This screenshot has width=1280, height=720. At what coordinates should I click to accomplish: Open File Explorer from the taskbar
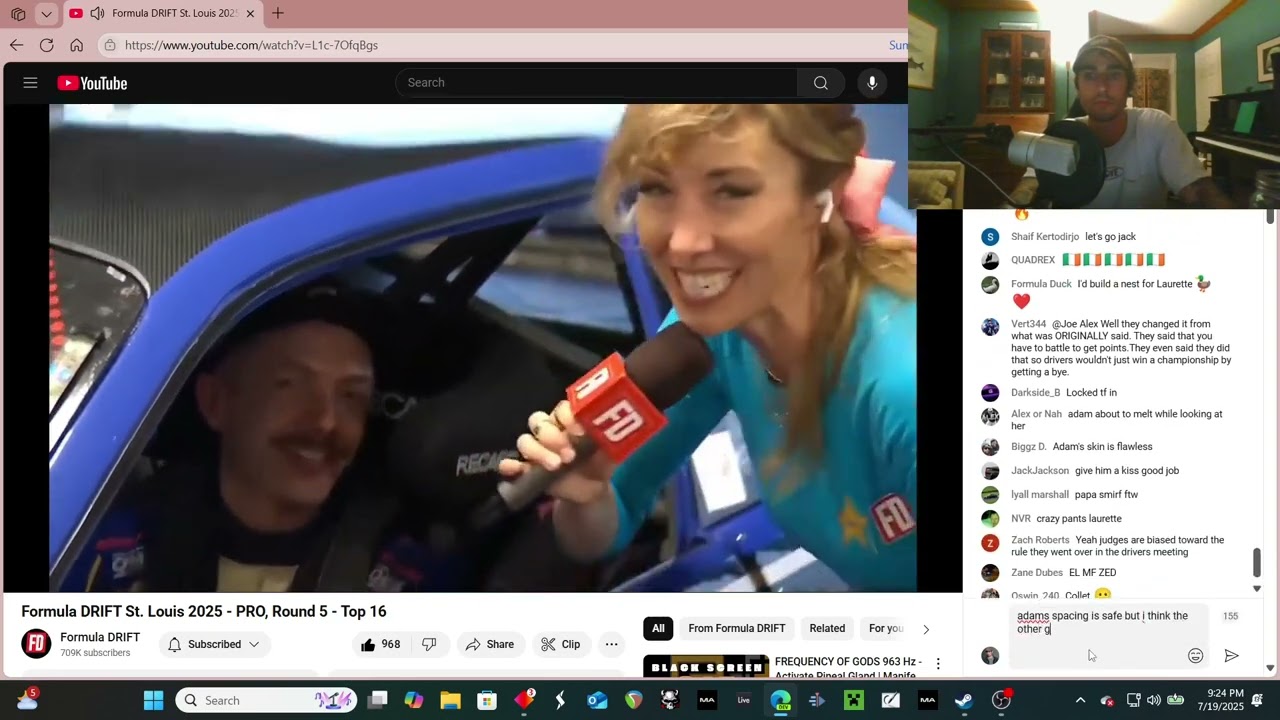(450, 700)
